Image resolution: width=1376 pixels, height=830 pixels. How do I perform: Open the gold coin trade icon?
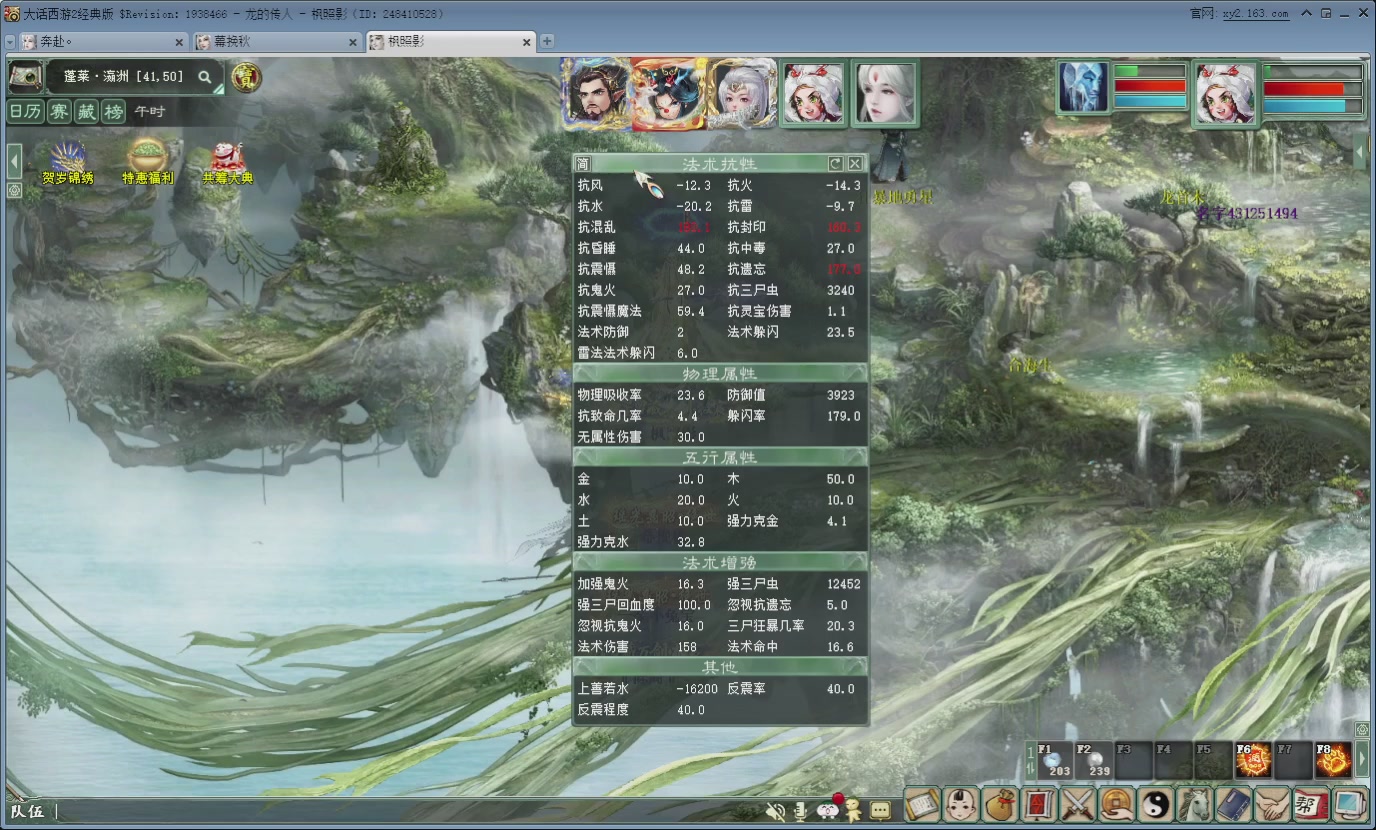pos(1117,804)
